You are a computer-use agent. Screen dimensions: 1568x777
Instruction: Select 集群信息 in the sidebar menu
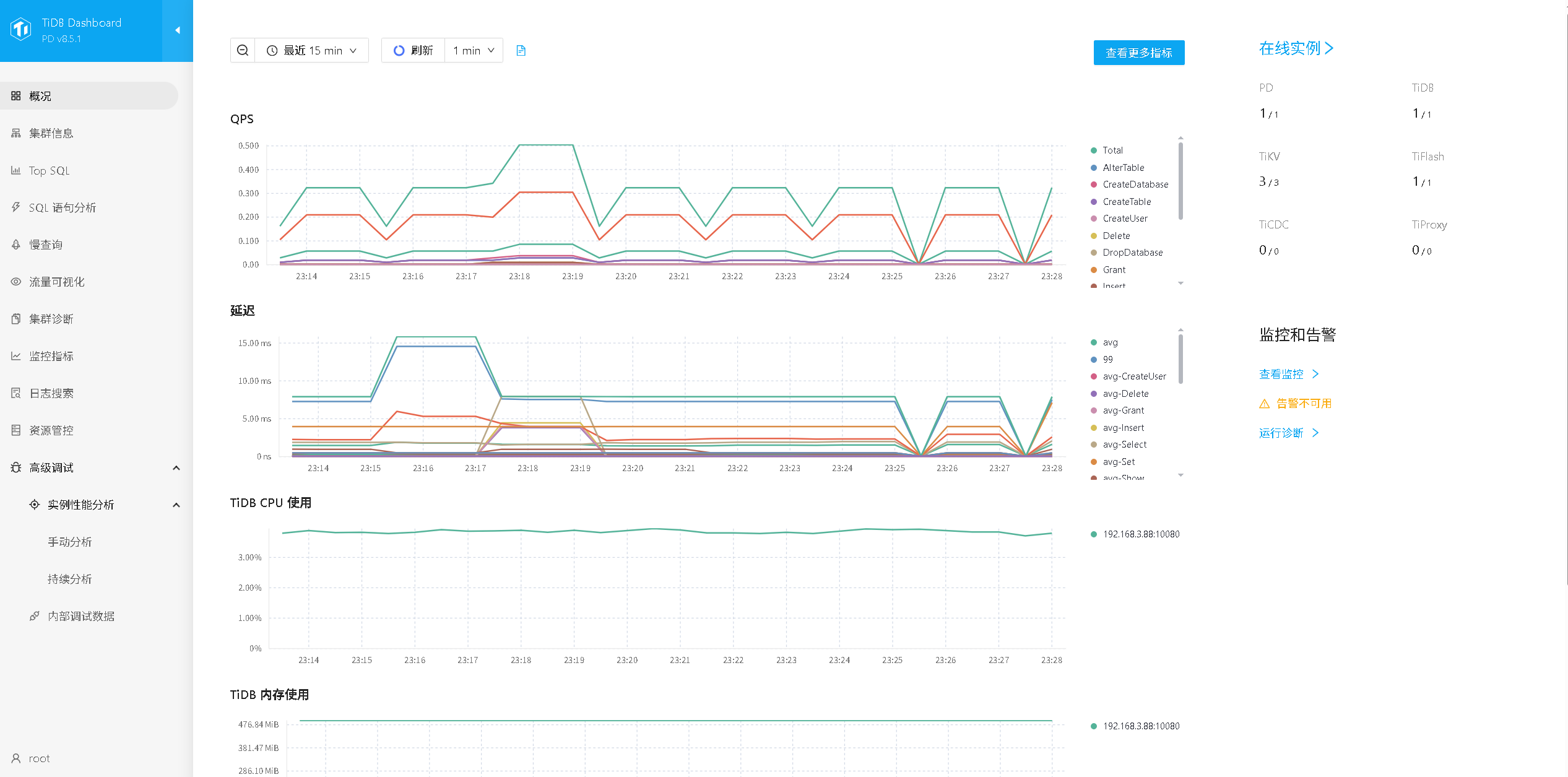pos(51,133)
